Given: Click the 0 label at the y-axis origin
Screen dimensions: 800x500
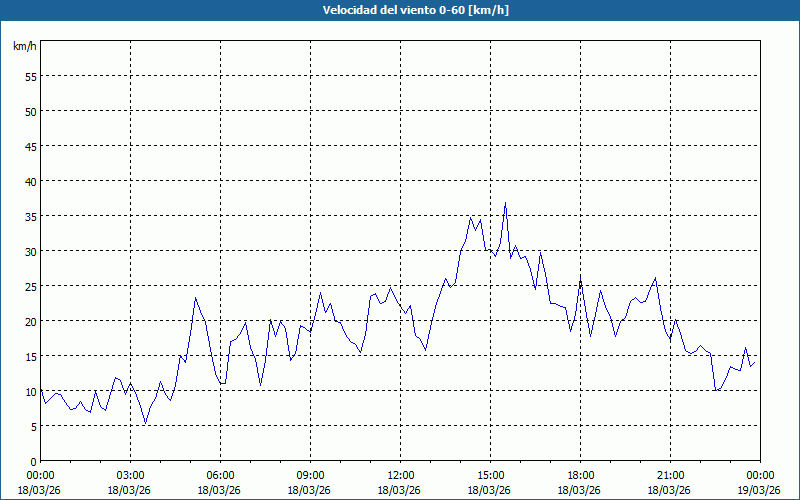Looking at the screenshot, I should click(33, 461).
